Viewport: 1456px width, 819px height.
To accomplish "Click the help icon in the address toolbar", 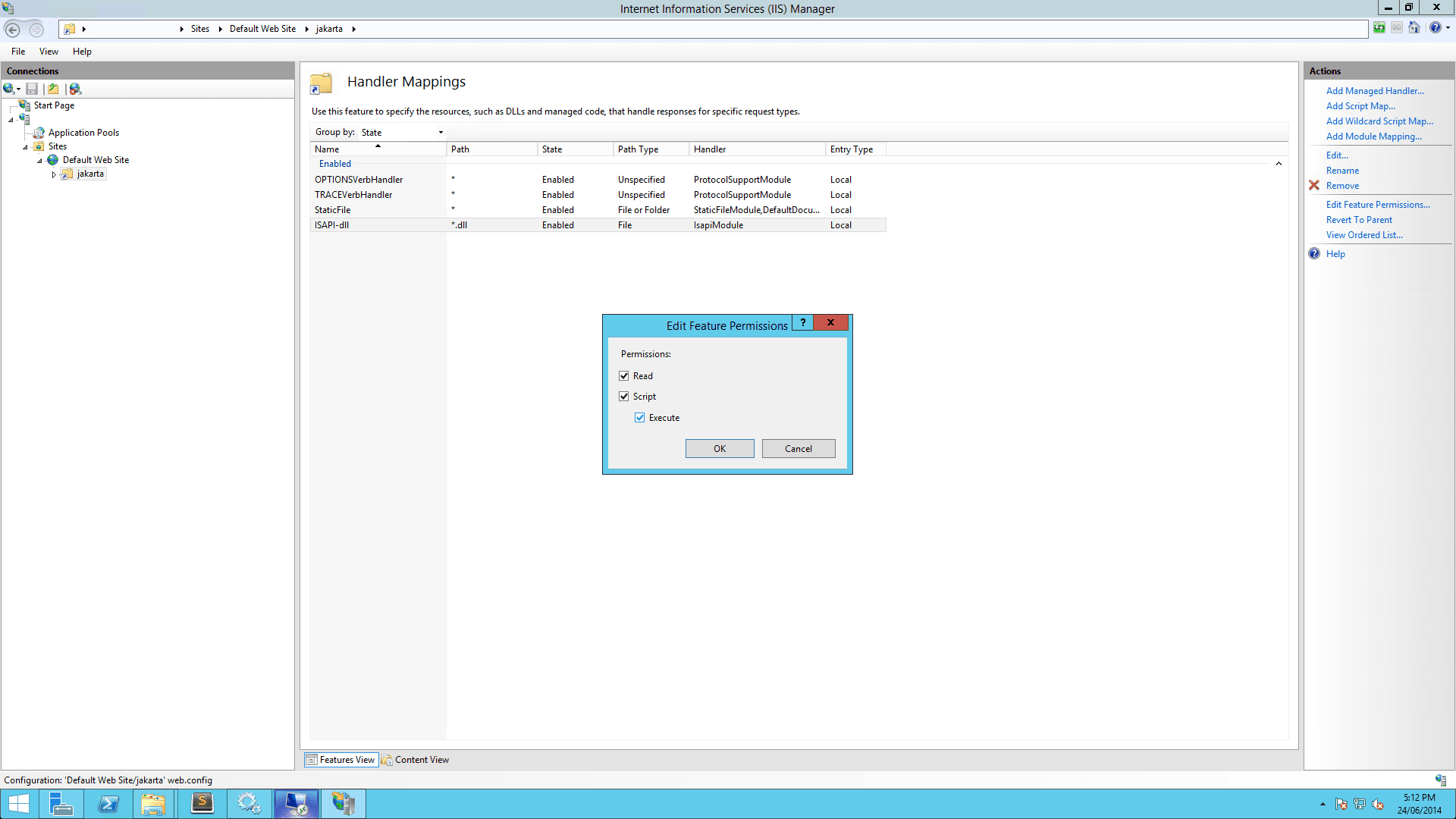I will coord(1435,28).
